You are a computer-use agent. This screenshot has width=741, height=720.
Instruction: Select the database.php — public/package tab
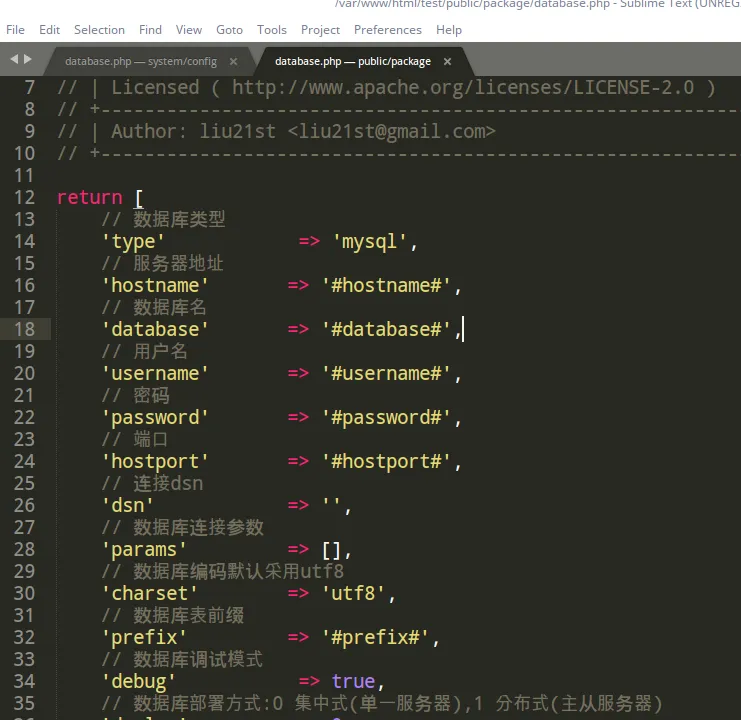click(352, 61)
